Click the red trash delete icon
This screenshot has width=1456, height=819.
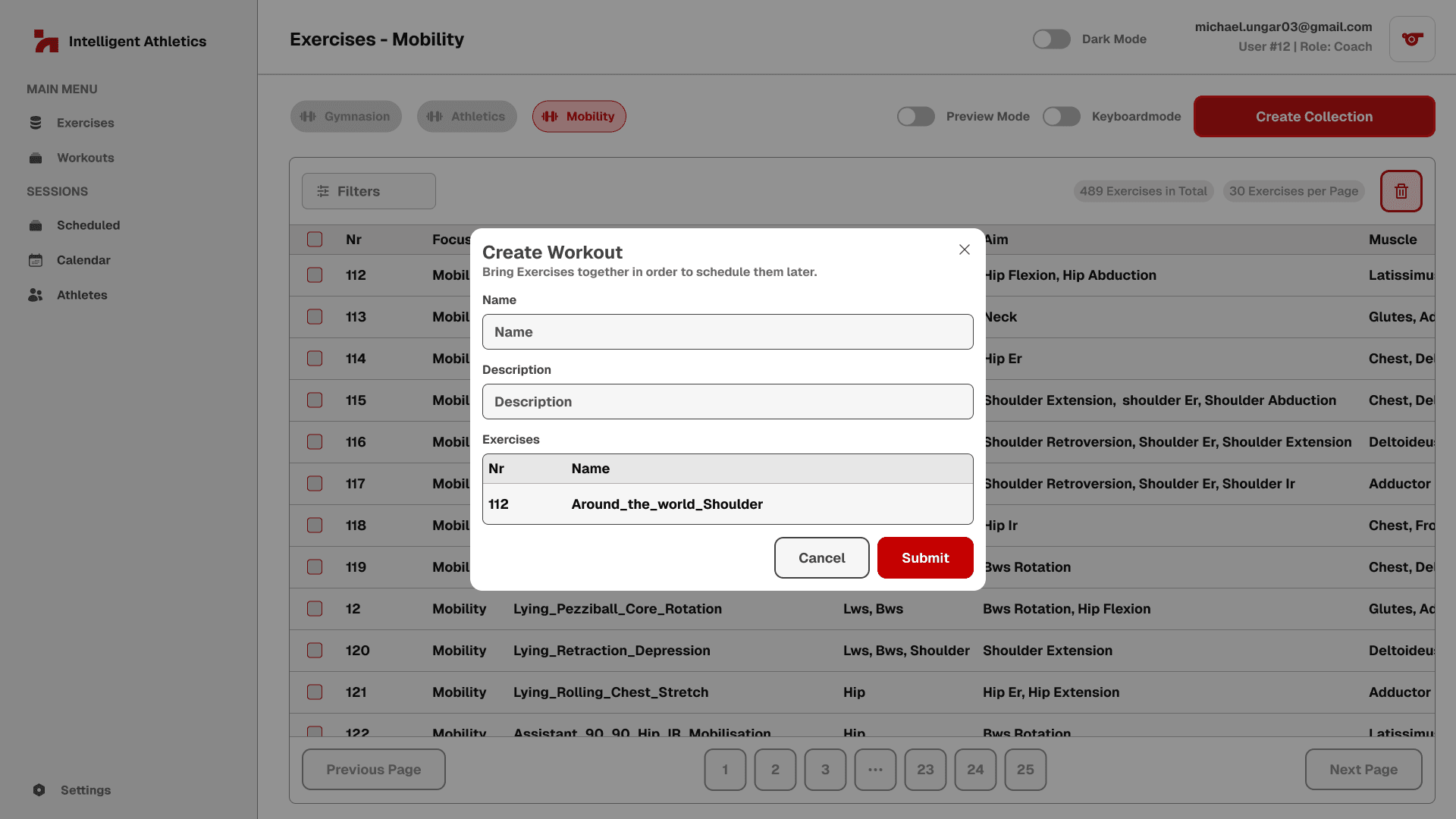(x=1401, y=191)
